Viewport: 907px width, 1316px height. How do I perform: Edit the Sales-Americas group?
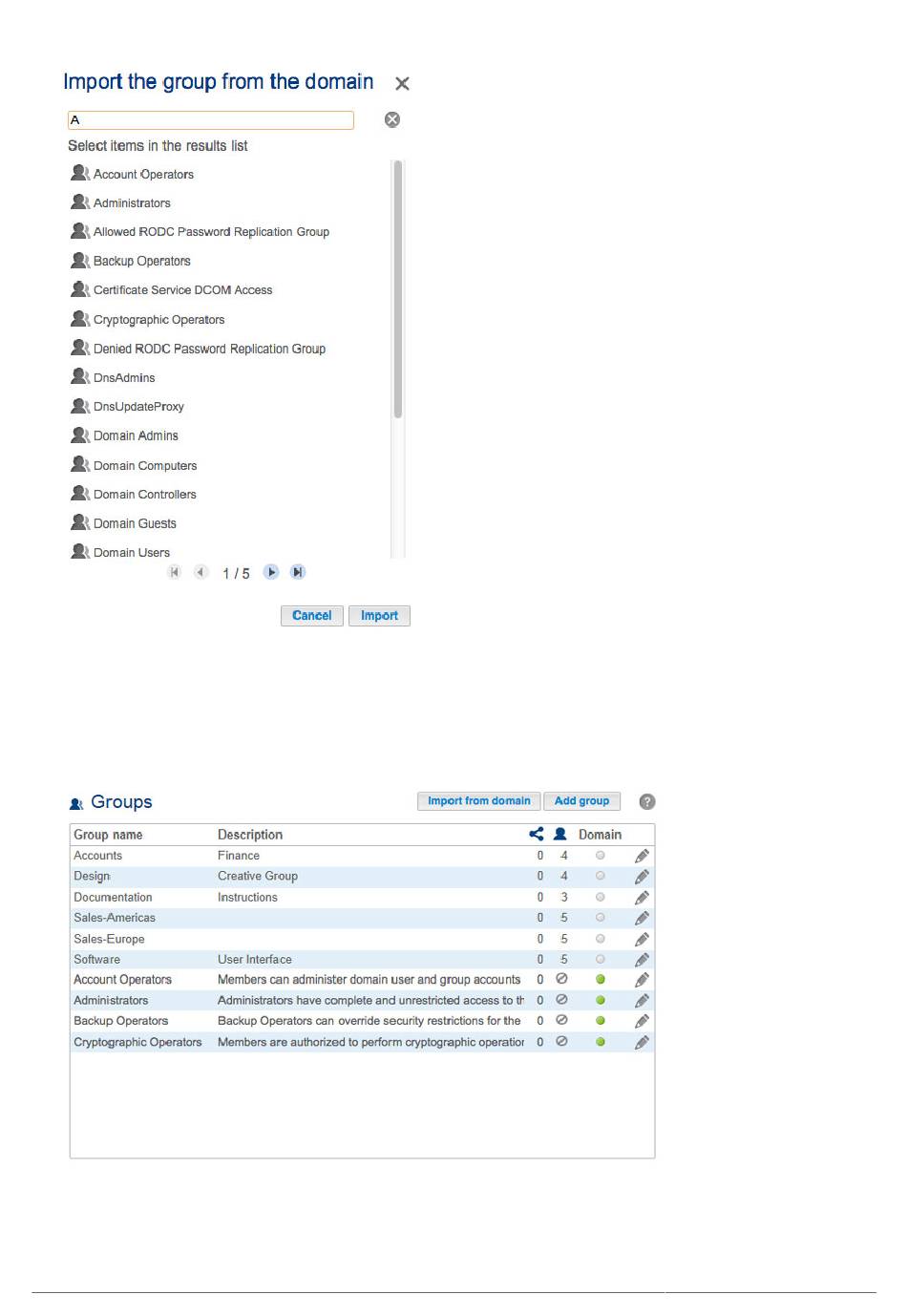point(642,918)
